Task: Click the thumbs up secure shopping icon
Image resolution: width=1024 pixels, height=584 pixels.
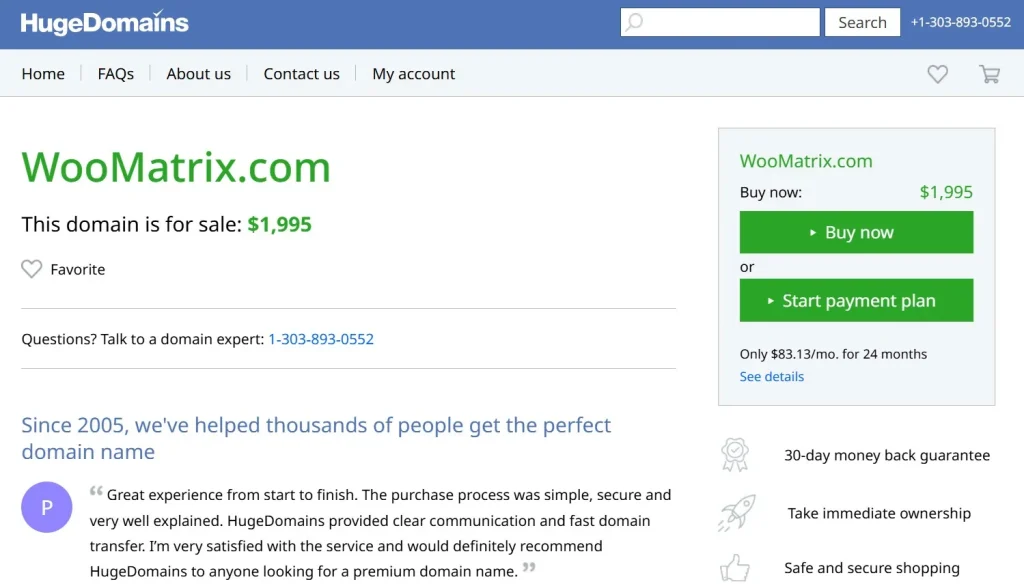Action: pos(735,568)
